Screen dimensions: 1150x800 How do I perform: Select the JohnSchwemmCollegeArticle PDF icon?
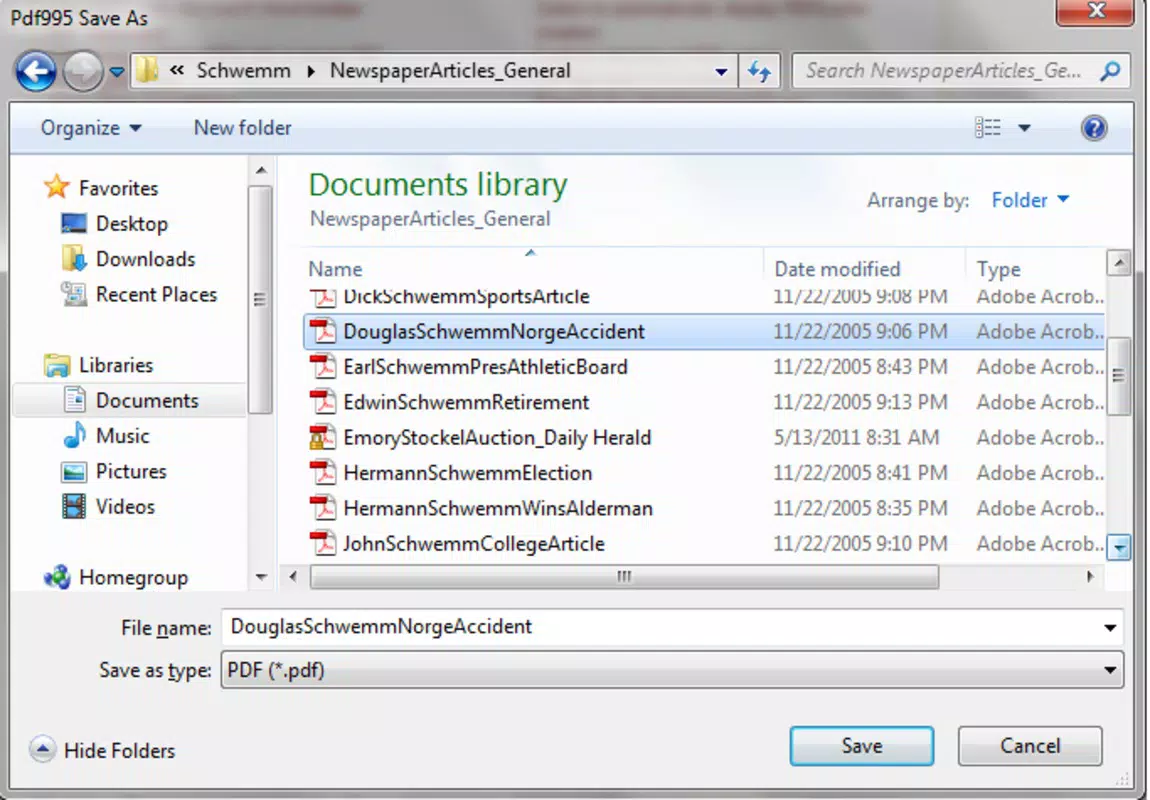point(322,543)
